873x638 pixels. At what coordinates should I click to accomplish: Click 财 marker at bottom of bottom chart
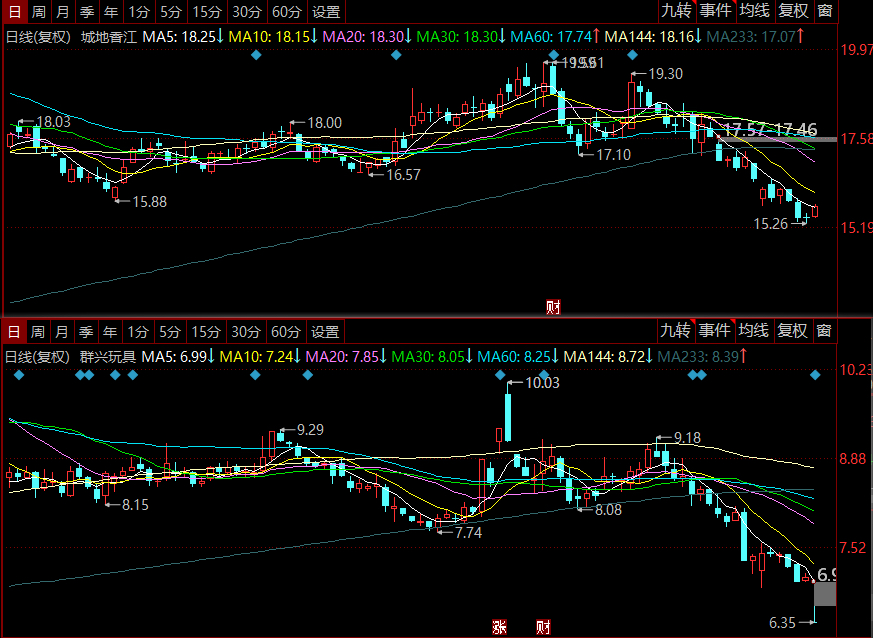pyautogui.click(x=543, y=627)
